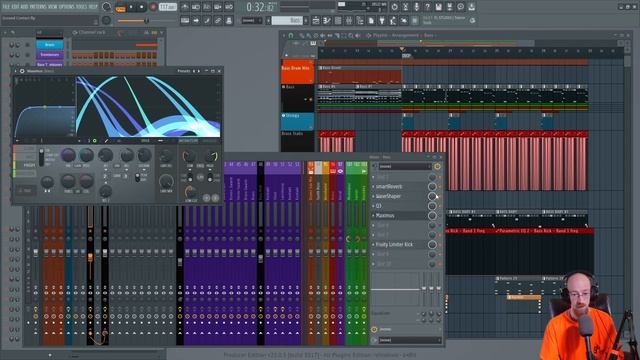
Task: Enable typing keyboard to piano icon
Action: click(185, 20)
